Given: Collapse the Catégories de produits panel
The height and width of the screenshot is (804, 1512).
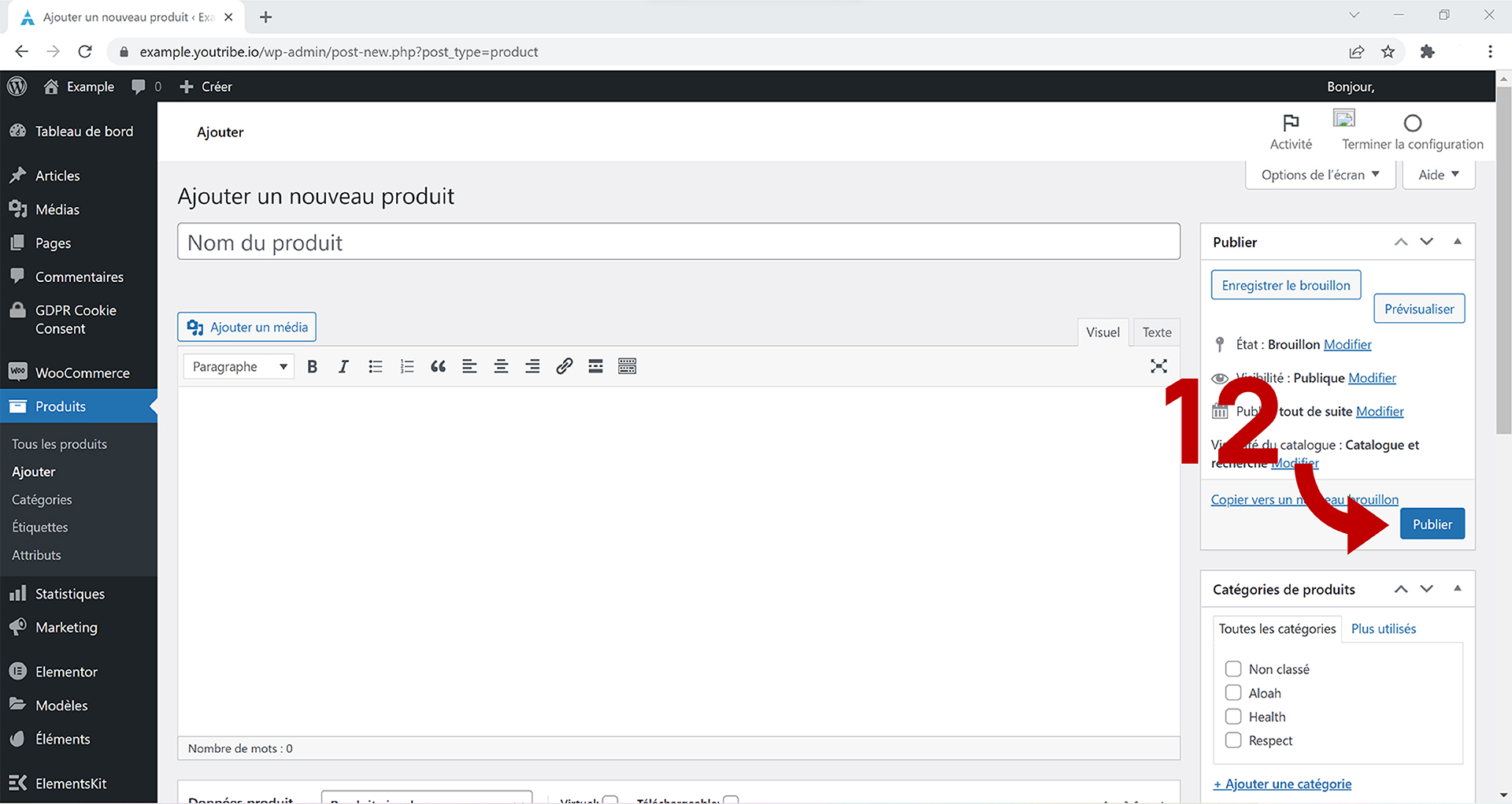Looking at the screenshot, I should 1457,589.
